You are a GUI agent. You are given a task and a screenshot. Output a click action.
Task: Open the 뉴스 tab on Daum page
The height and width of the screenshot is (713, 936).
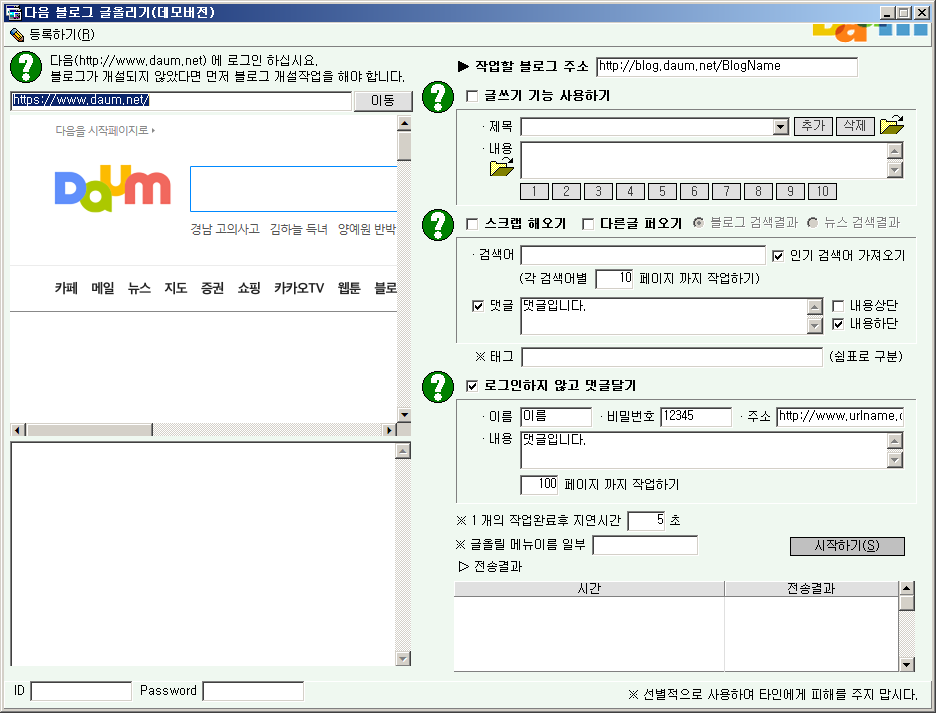139,288
